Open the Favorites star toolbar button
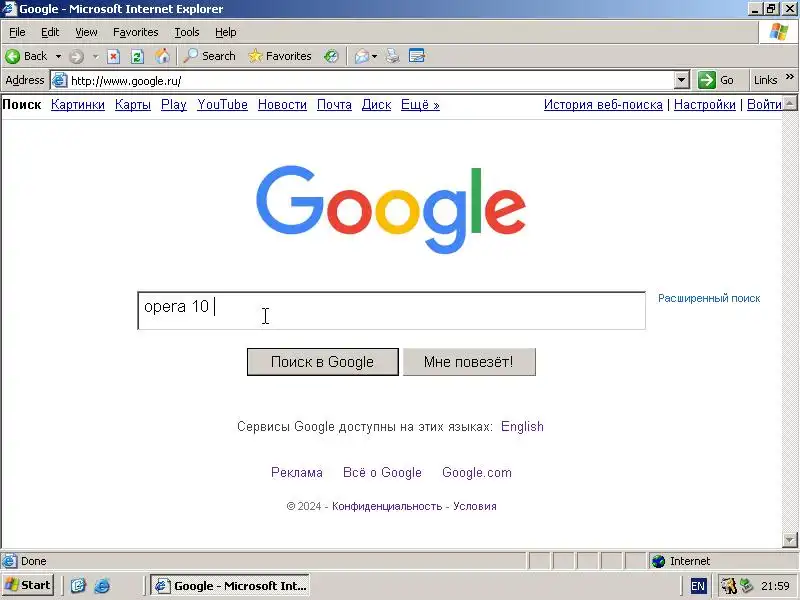Image resolution: width=800 pixels, height=600 pixels. coord(280,56)
